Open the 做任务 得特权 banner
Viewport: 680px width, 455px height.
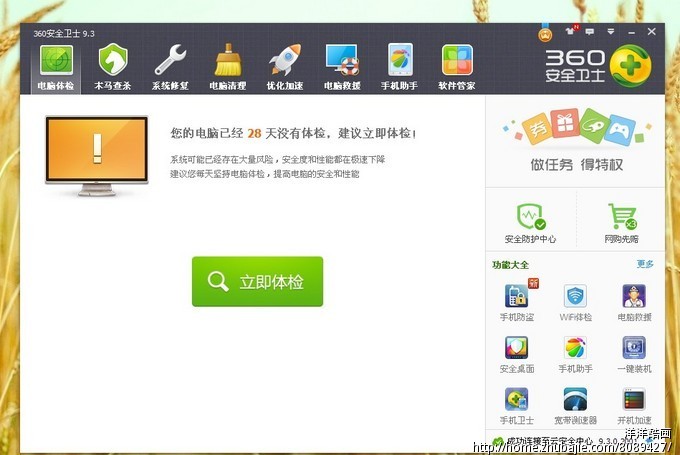click(576, 141)
